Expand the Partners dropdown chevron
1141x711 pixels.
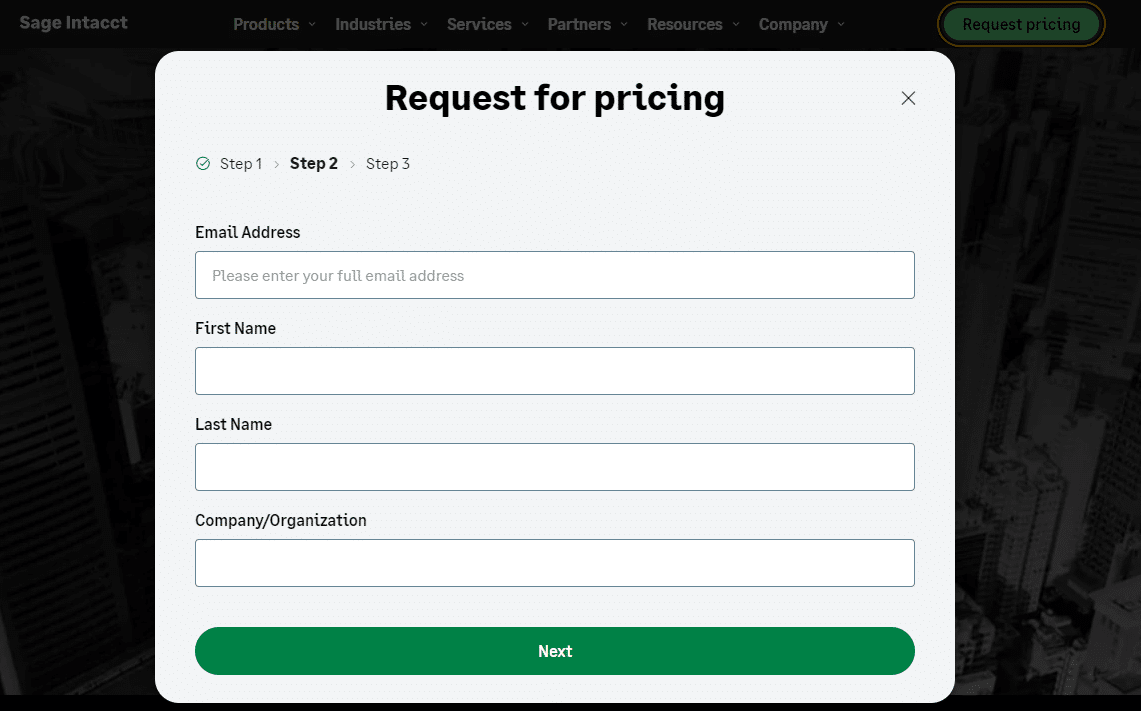coord(624,24)
